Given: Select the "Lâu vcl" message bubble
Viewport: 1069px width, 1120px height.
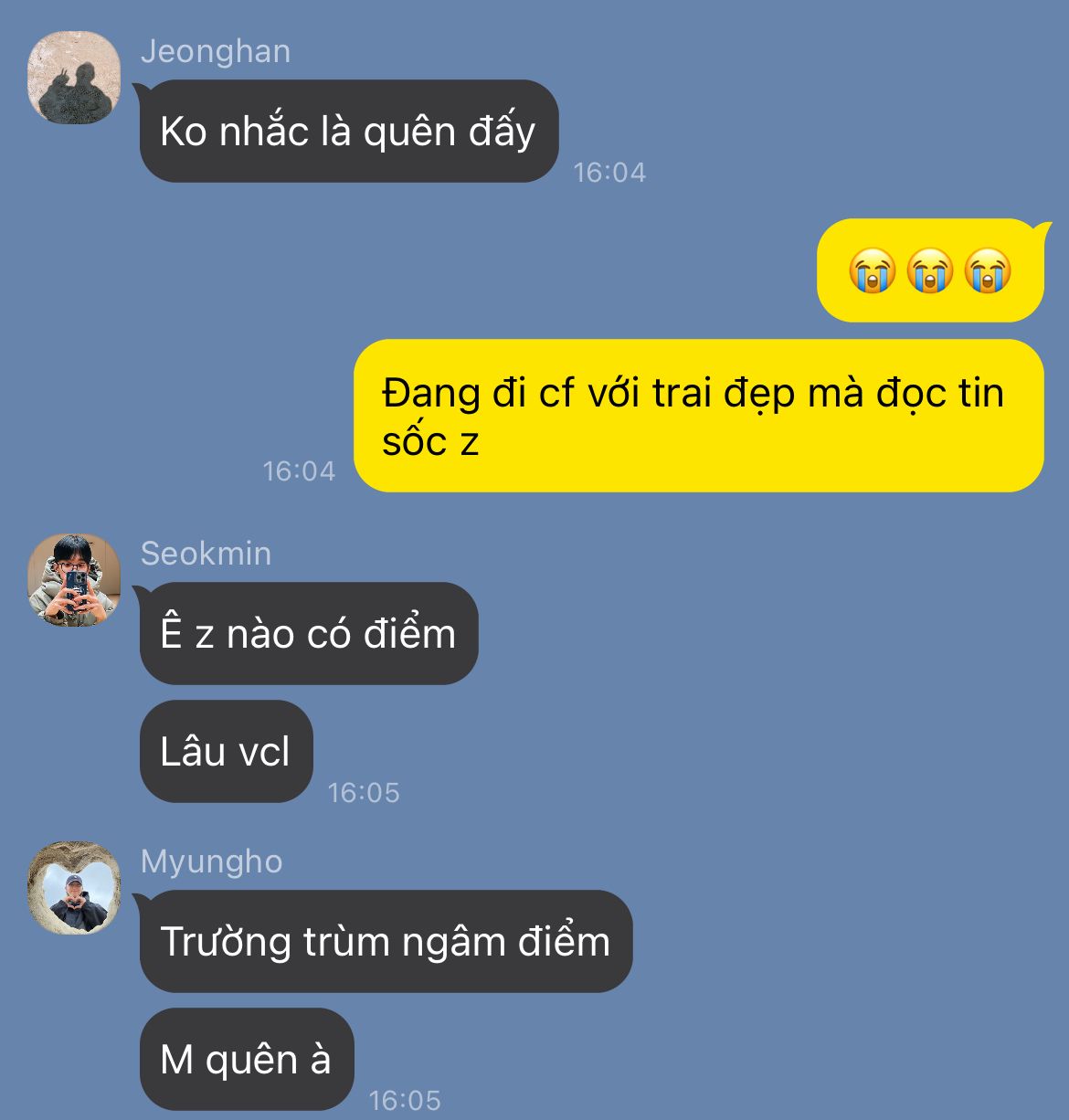Looking at the screenshot, I should coord(227,751).
